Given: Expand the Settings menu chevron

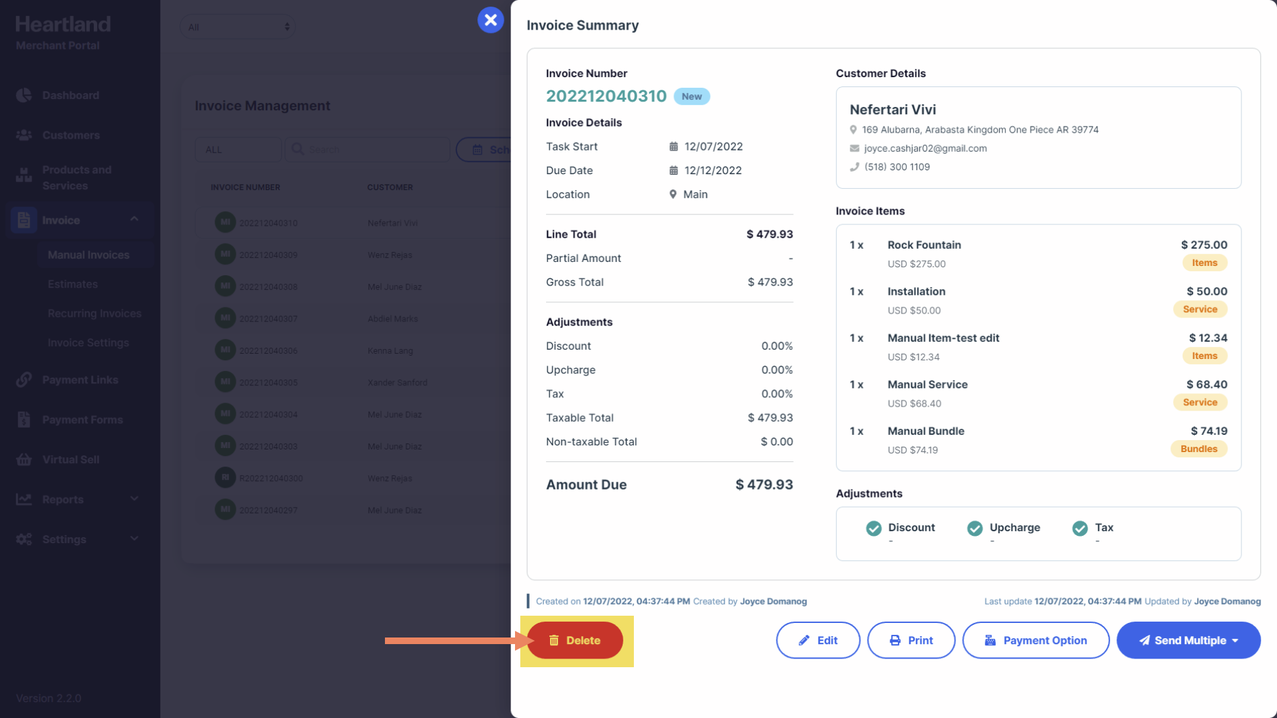Looking at the screenshot, I should point(134,539).
